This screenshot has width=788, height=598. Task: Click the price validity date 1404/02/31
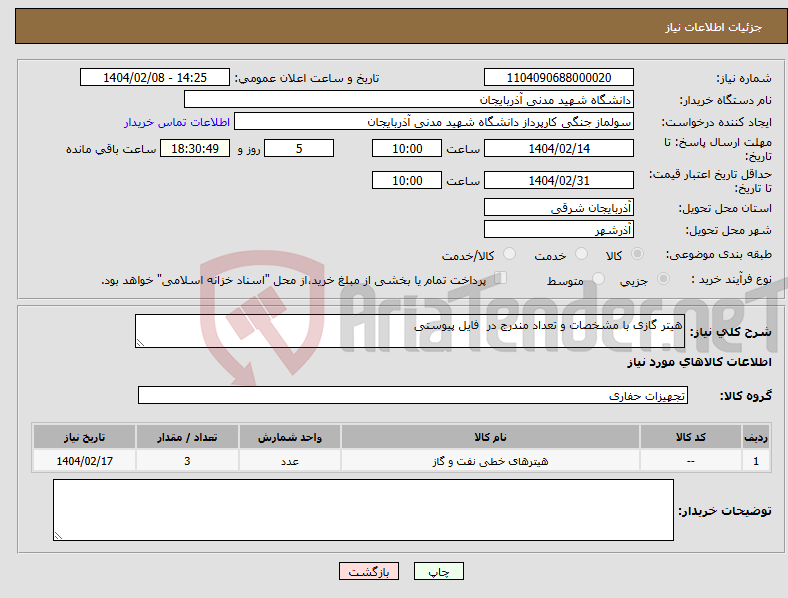tap(559, 180)
